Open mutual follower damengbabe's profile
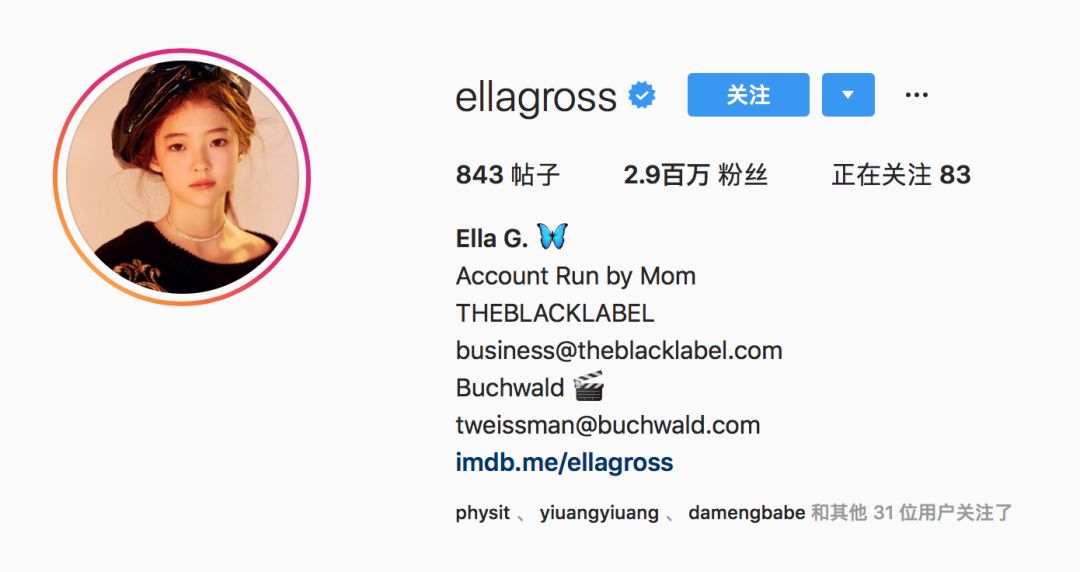This screenshot has height=572, width=1080. (747, 513)
